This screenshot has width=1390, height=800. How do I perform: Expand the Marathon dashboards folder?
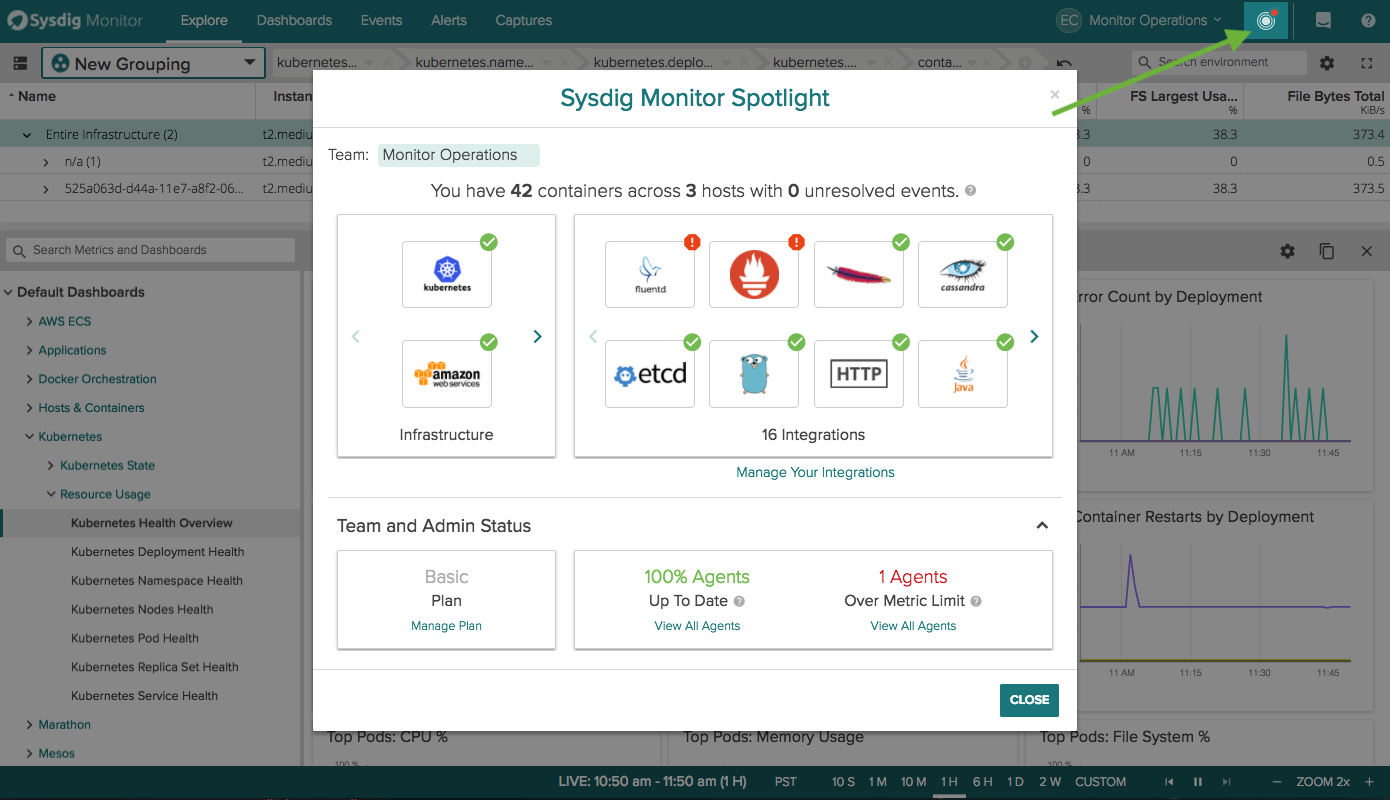(30, 725)
